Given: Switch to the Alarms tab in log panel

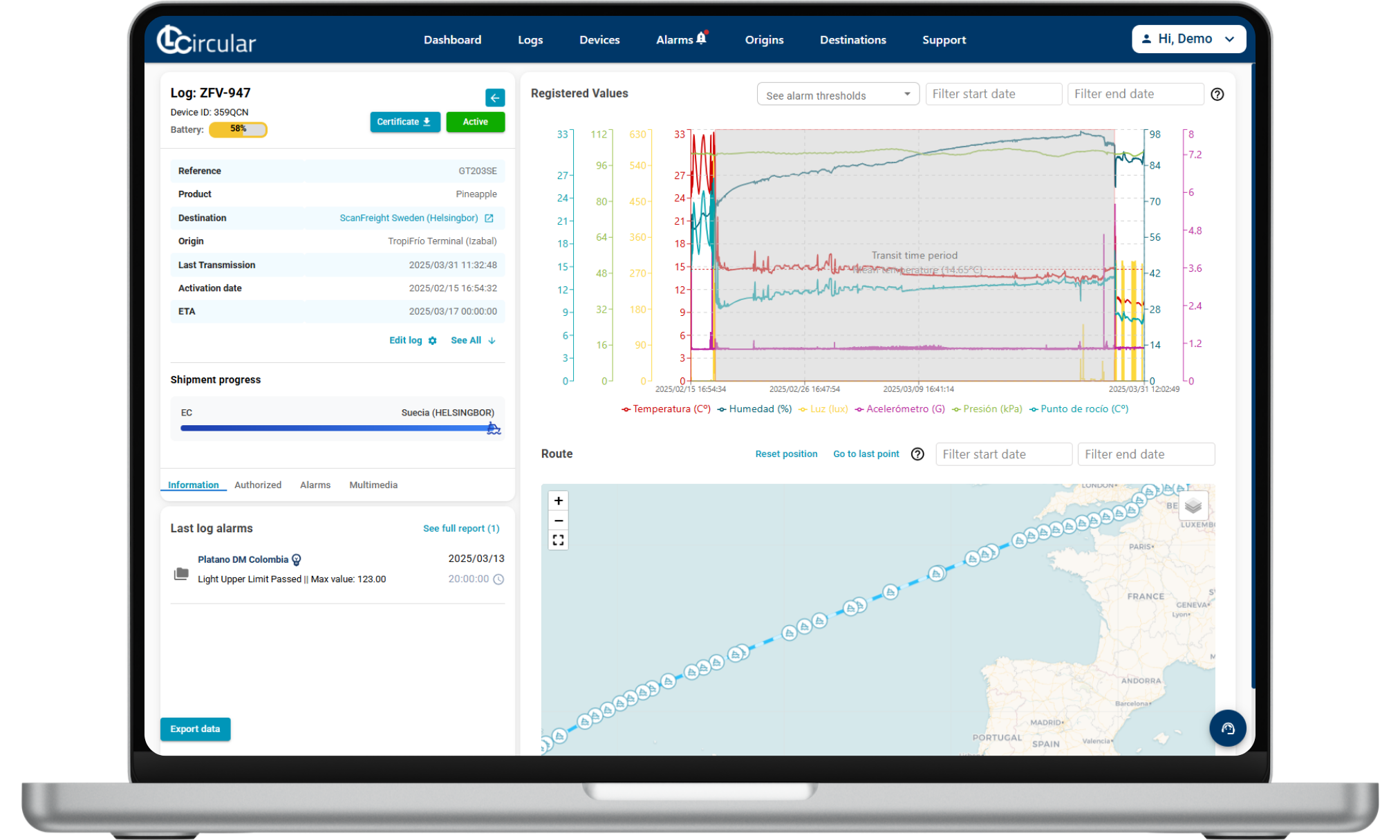Looking at the screenshot, I should point(315,485).
